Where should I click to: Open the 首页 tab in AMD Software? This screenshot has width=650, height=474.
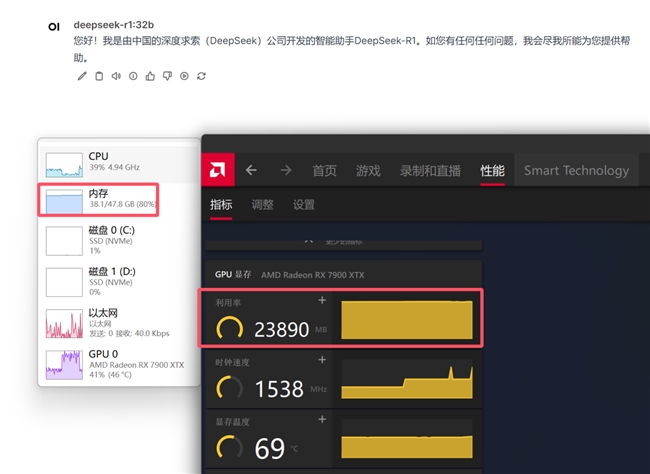point(324,171)
